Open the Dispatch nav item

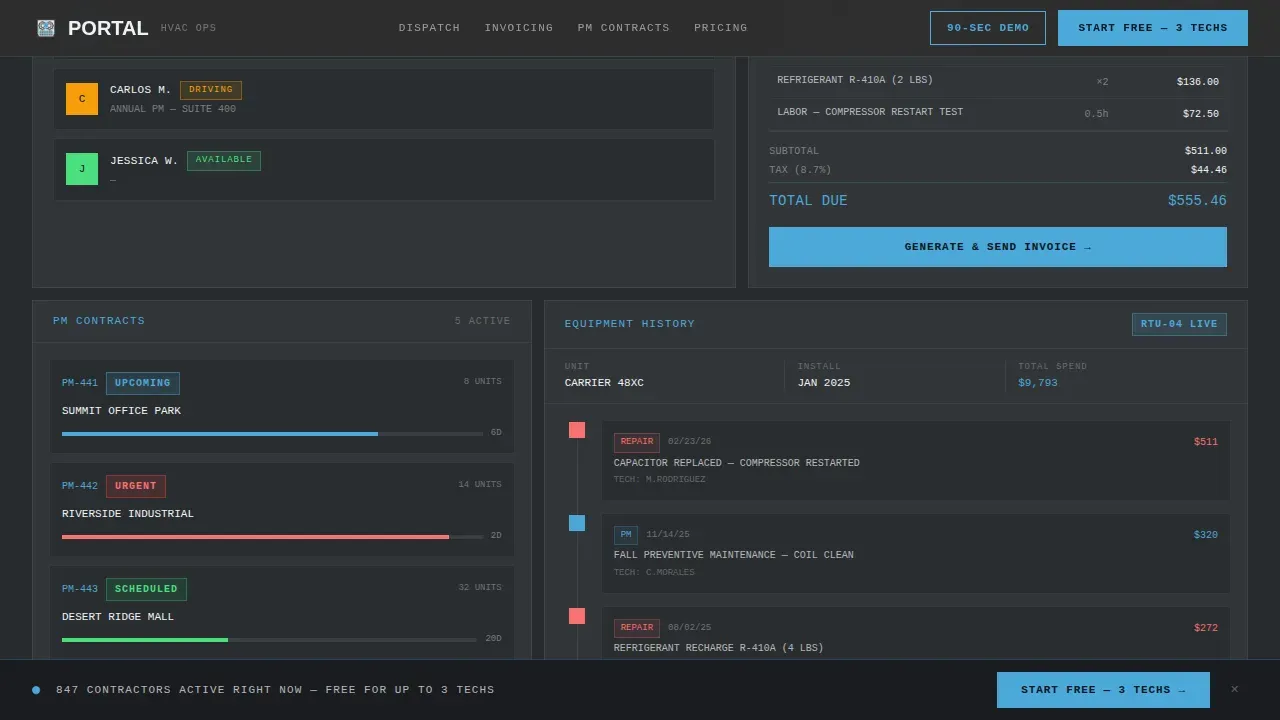(x=429, y=28)
